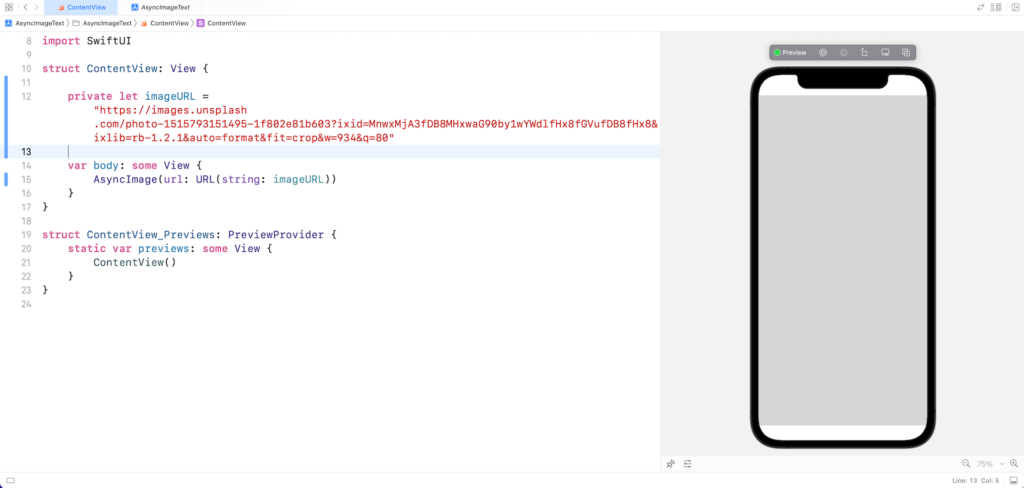1024x488 pixels.
Task: Go forward in editor history
Action: pyautogui.click(x=37, y=7)
